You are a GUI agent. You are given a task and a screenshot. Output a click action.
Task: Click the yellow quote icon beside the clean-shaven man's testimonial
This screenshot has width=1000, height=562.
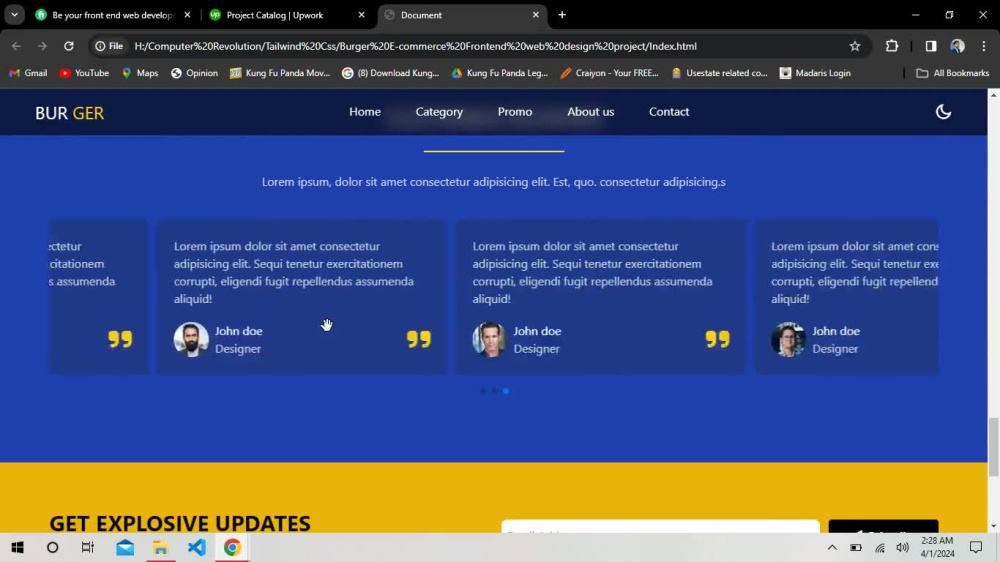[x=717, y=339]
